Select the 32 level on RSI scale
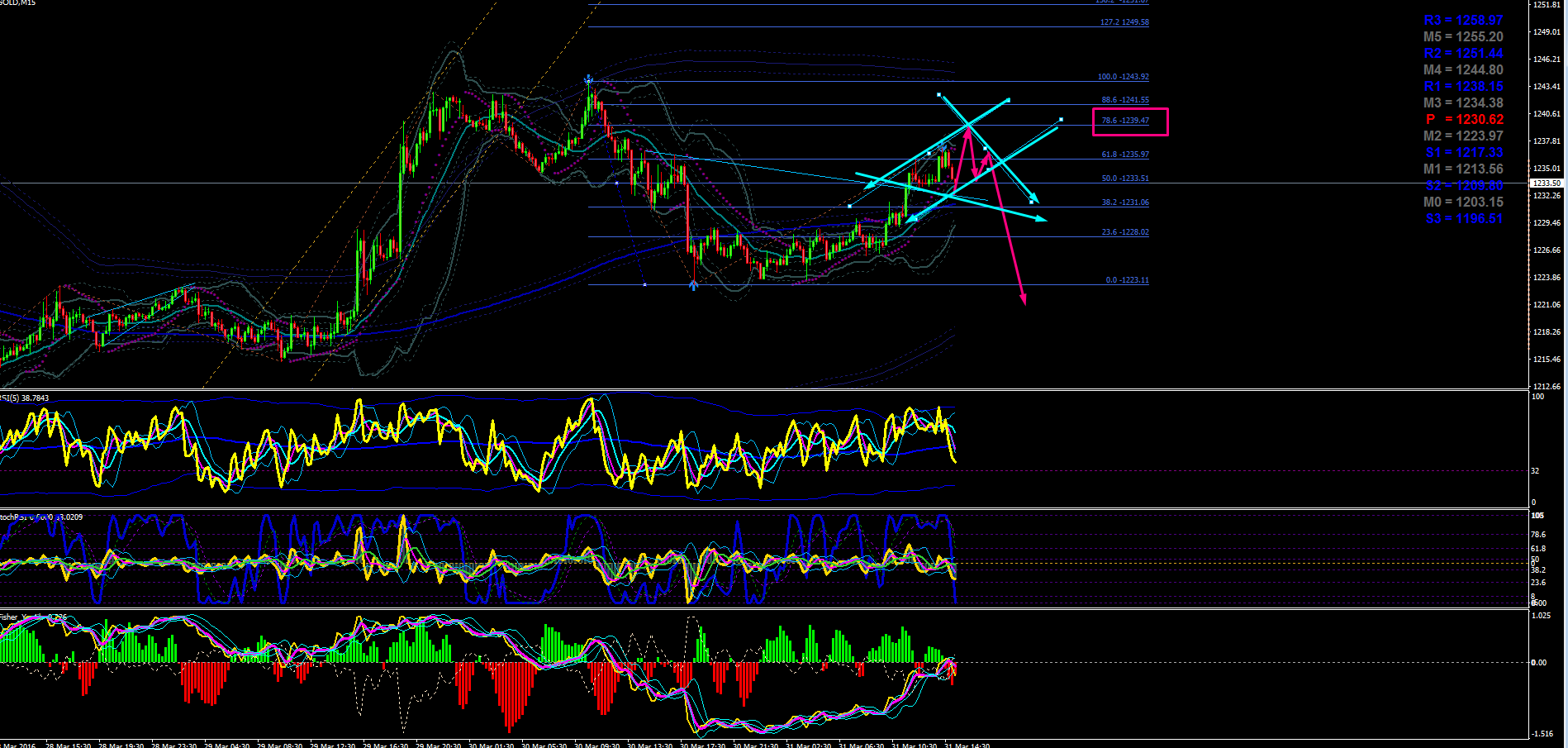 (x=1535, y=471)
